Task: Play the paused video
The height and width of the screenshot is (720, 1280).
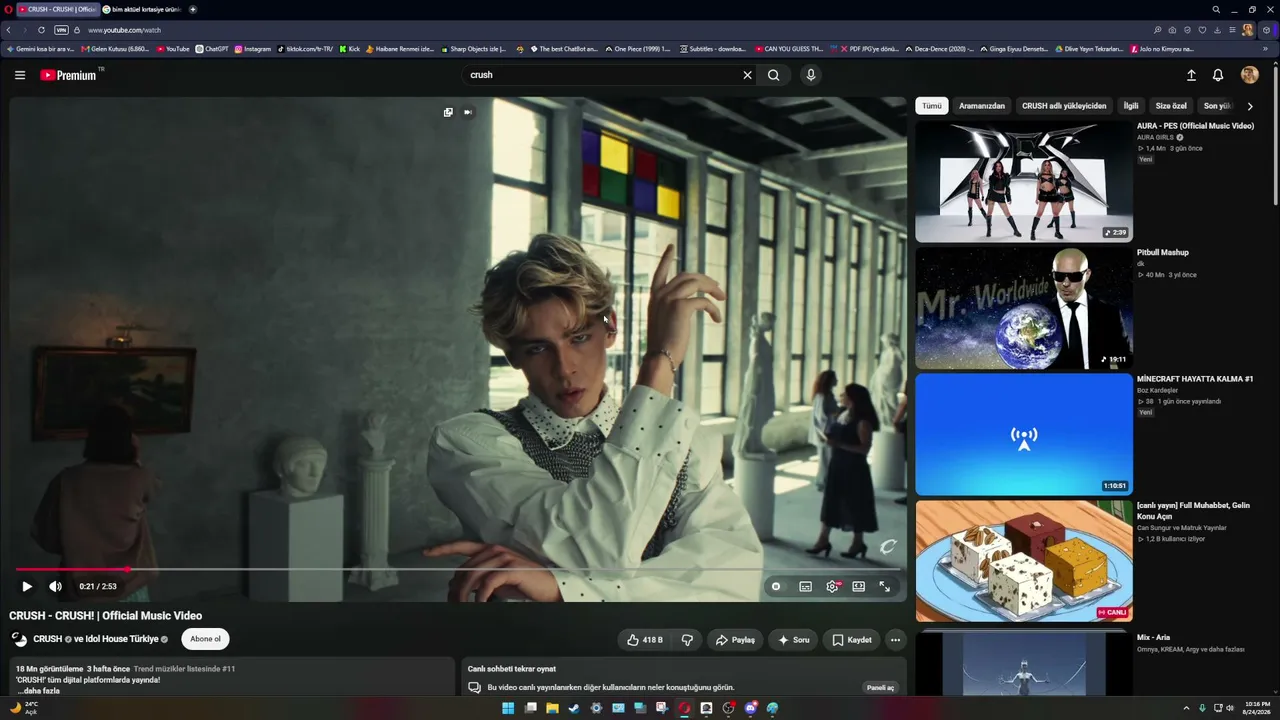Action: pyautogui.click(x=27, y=587)
